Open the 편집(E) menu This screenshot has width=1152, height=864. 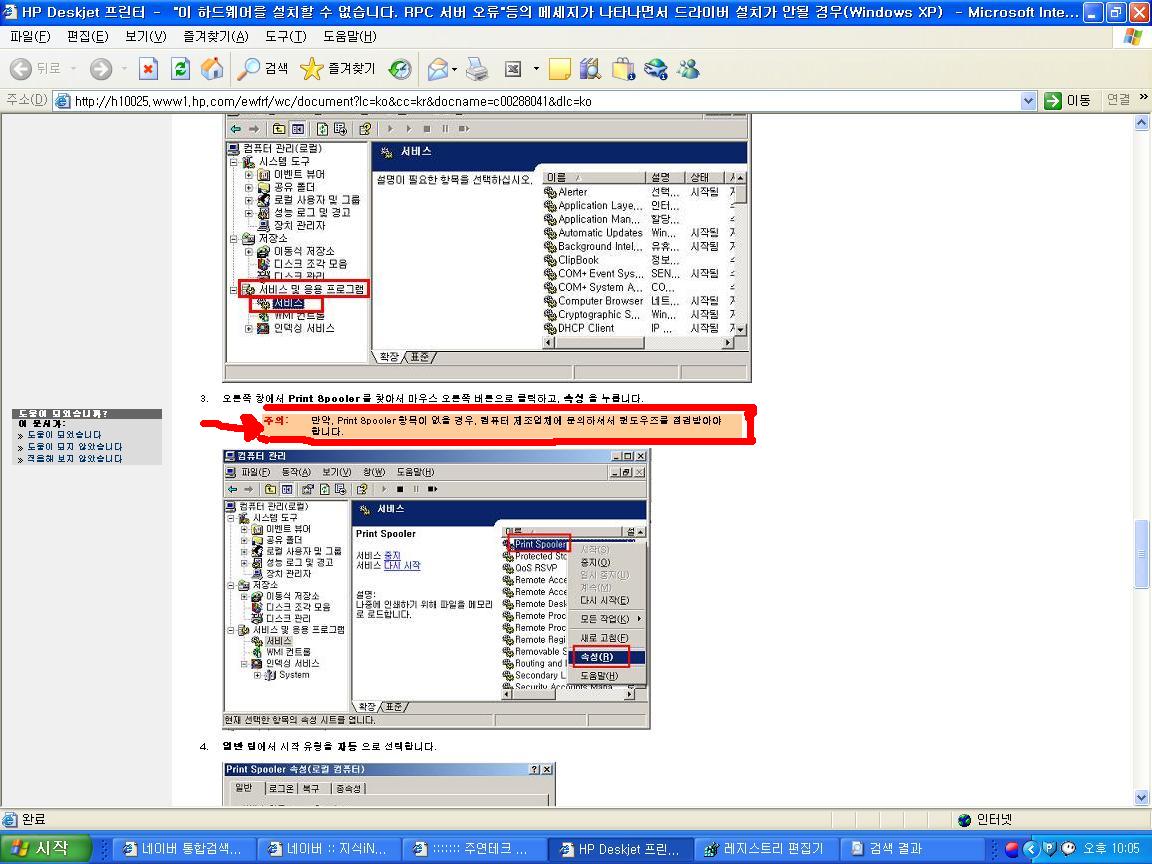point(87,36)
